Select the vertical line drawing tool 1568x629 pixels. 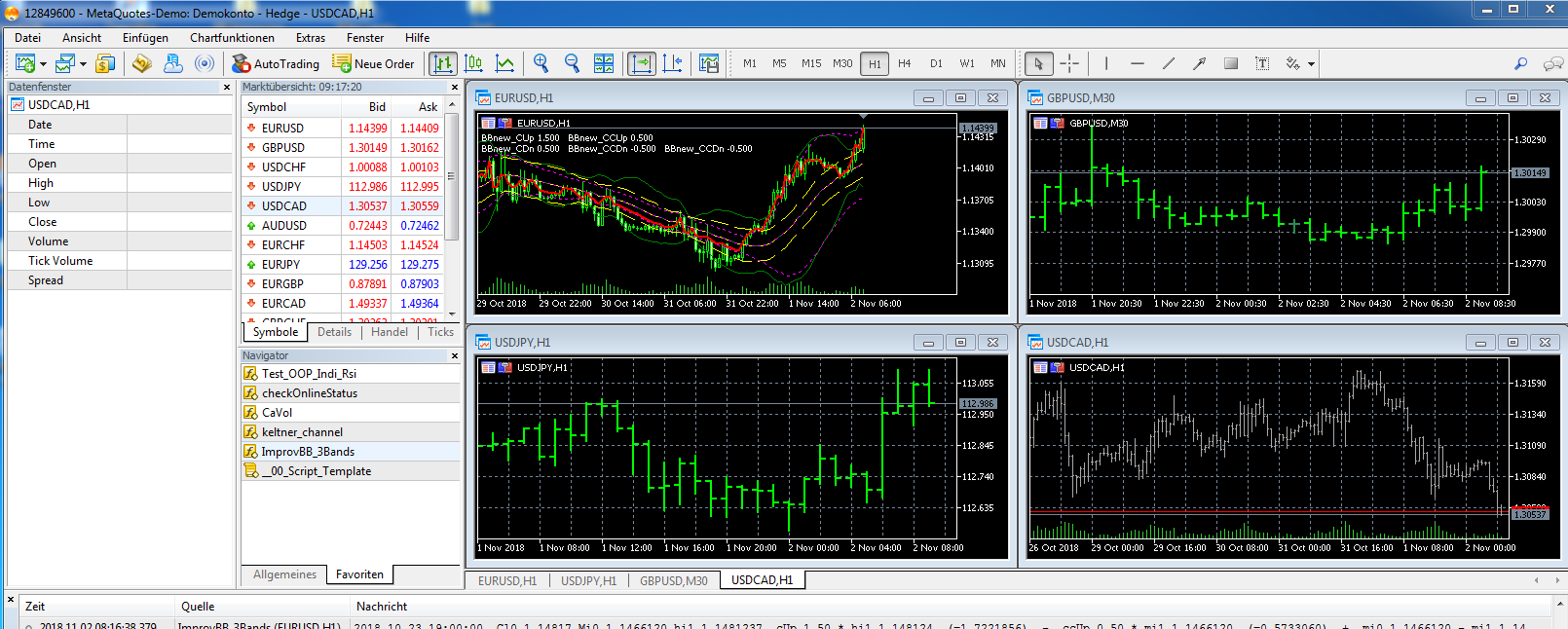(1106, 63)
